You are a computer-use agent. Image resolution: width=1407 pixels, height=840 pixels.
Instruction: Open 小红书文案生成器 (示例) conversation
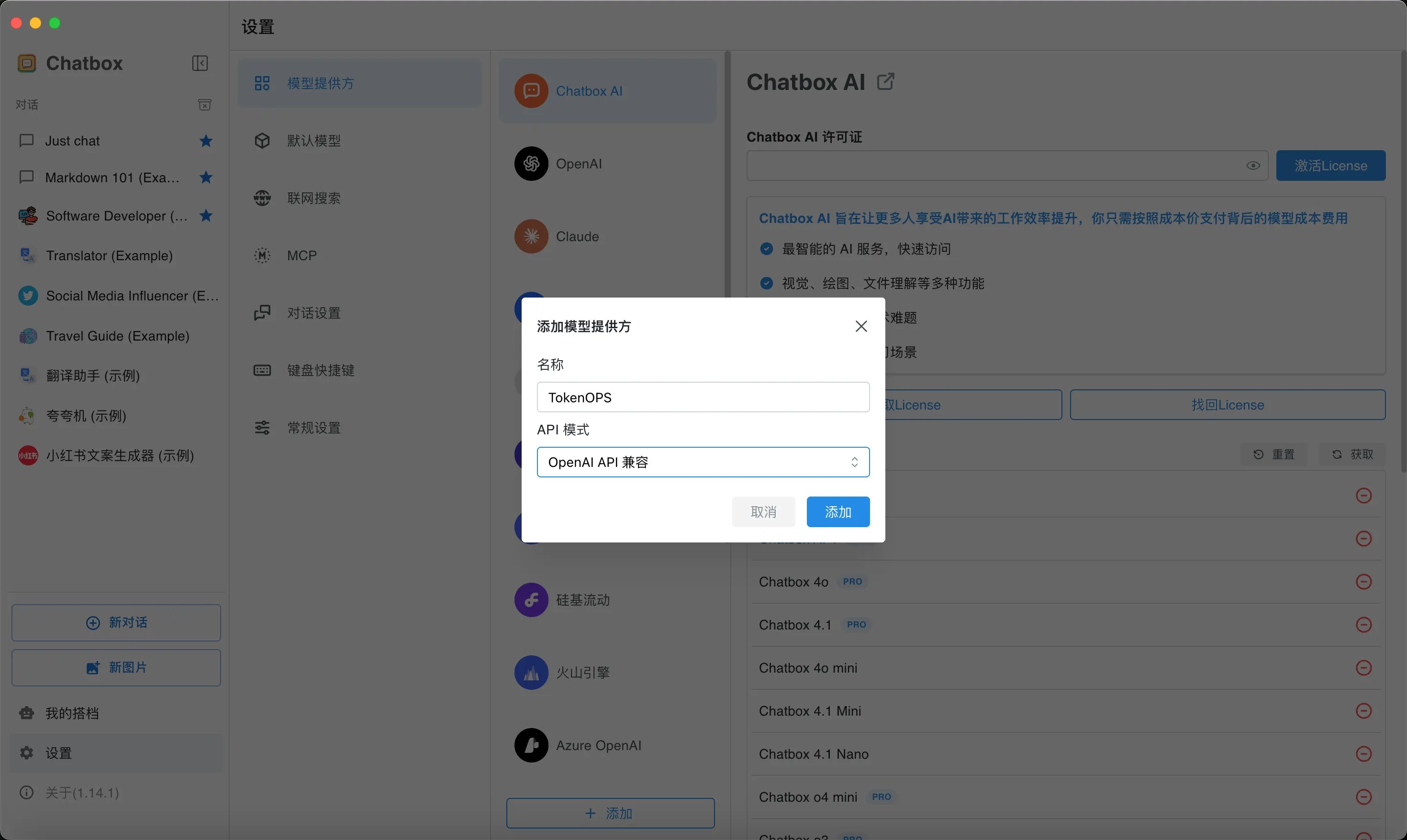[x=115, y=455]
